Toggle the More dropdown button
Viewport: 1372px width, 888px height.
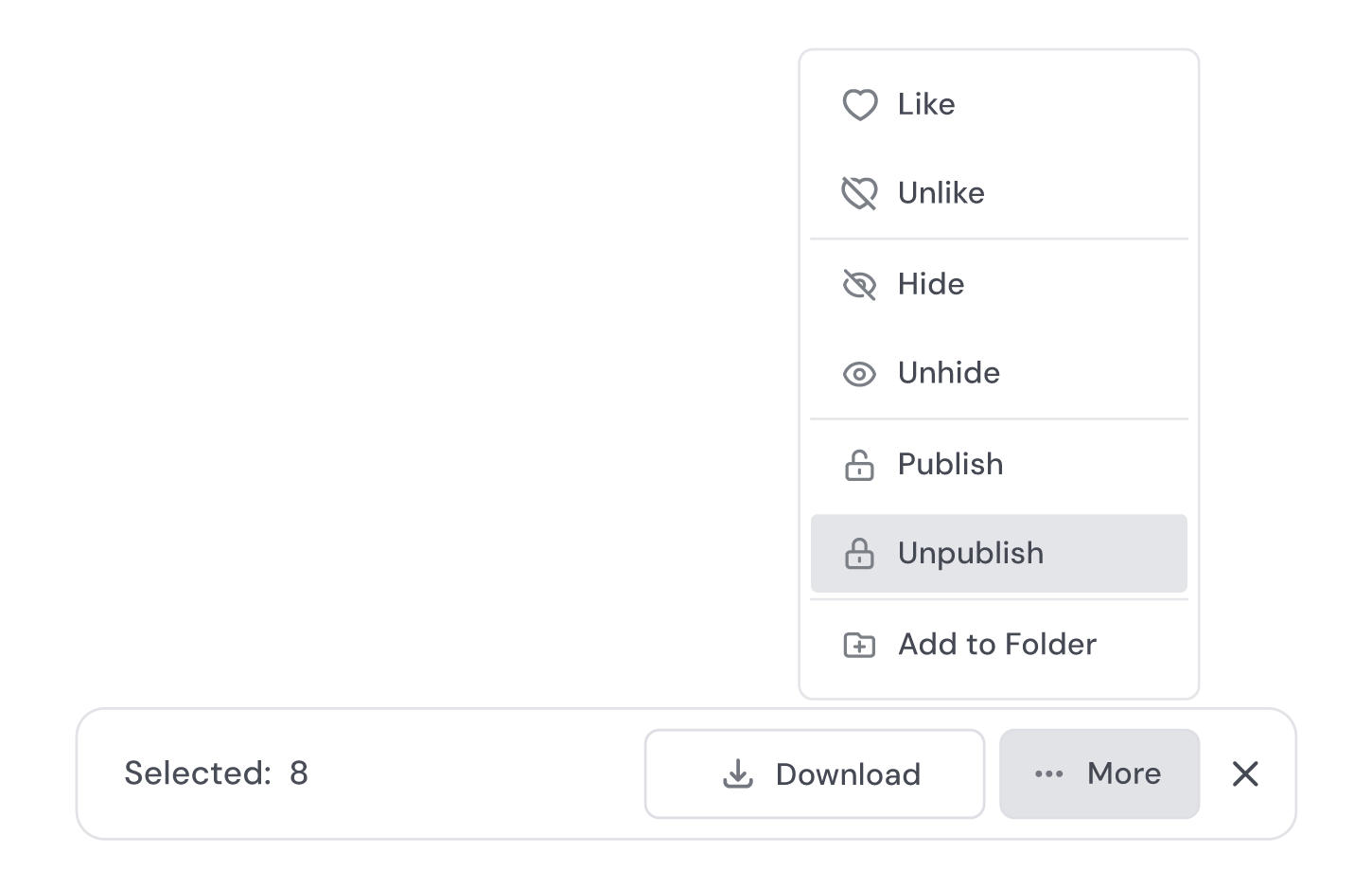(1099, 773)
